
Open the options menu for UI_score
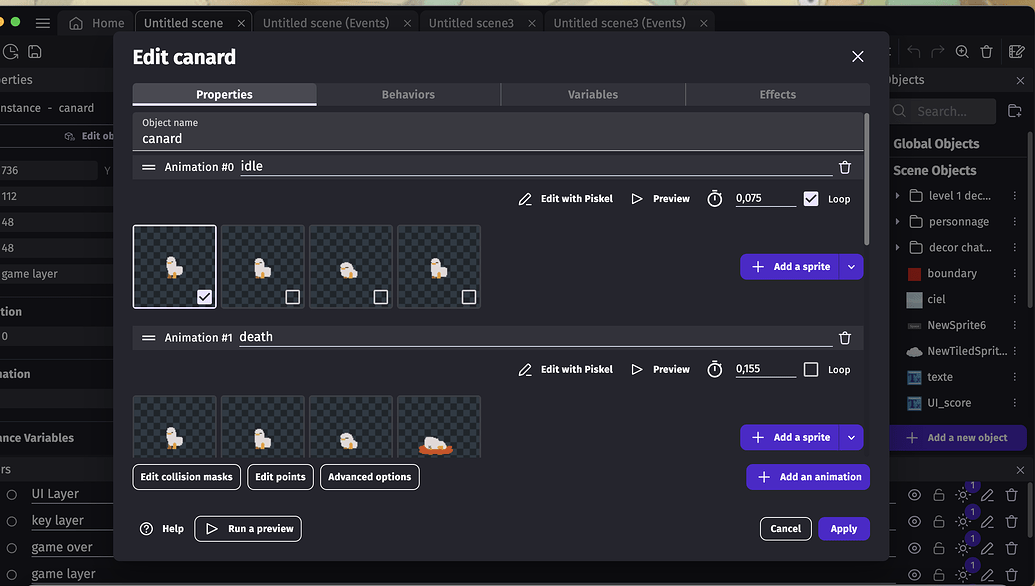pyautogui.click(x=1015, y=403)
